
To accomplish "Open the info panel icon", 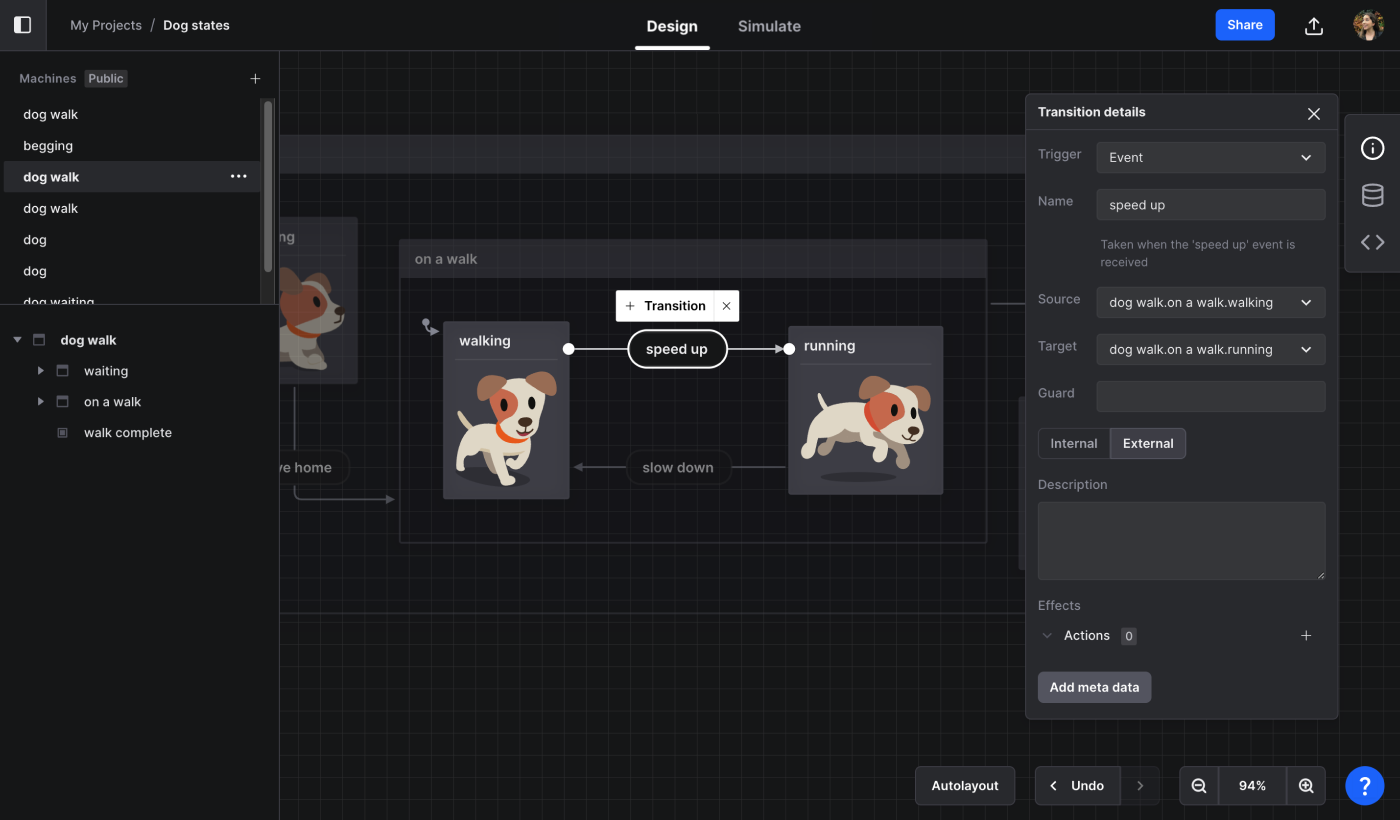I will pos(1372,148).
